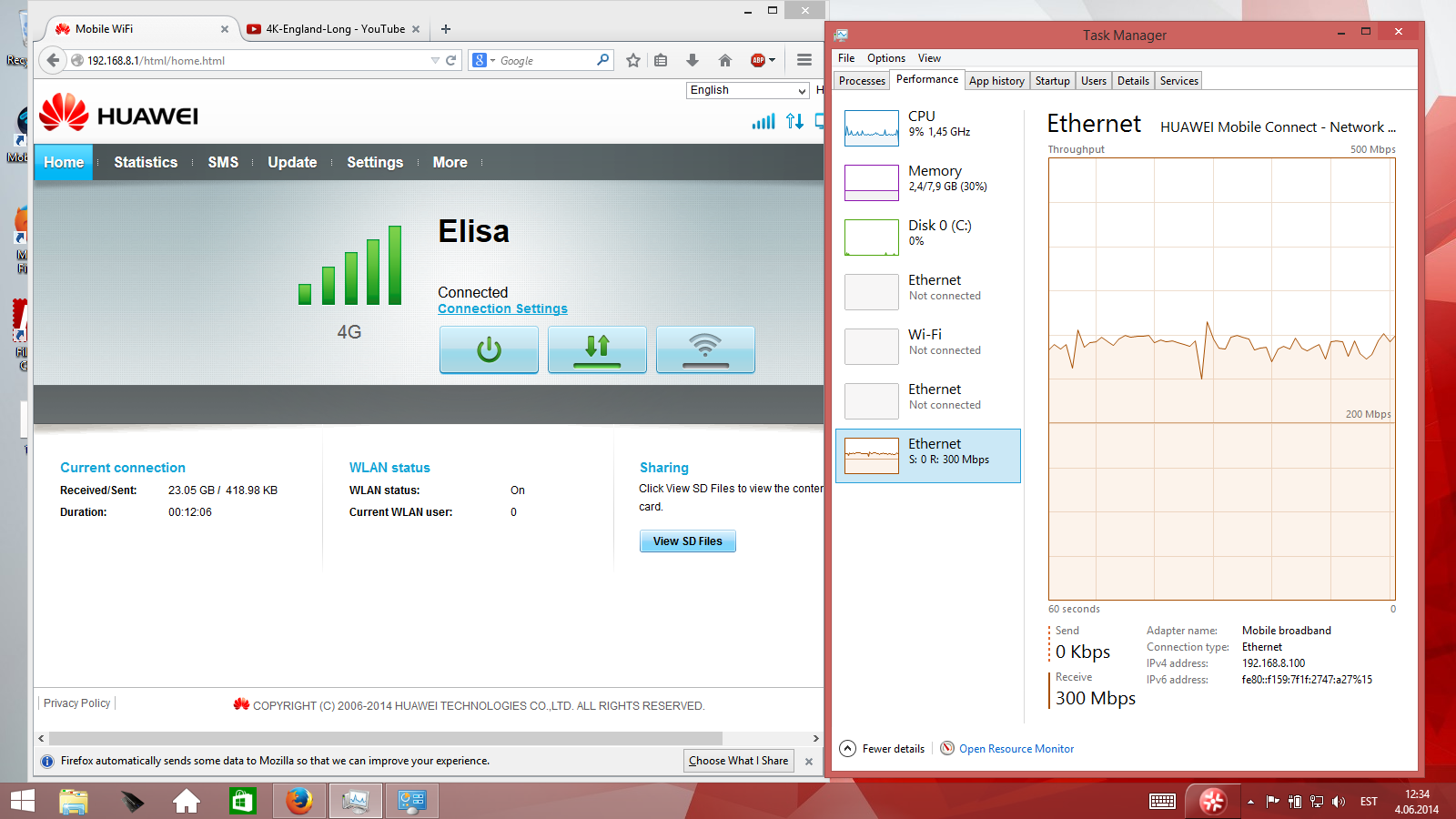This screenshot has height=819, width=1456.
Task: Click the power connect/disconnect button on Huawei page
Action: click(489, 349)
